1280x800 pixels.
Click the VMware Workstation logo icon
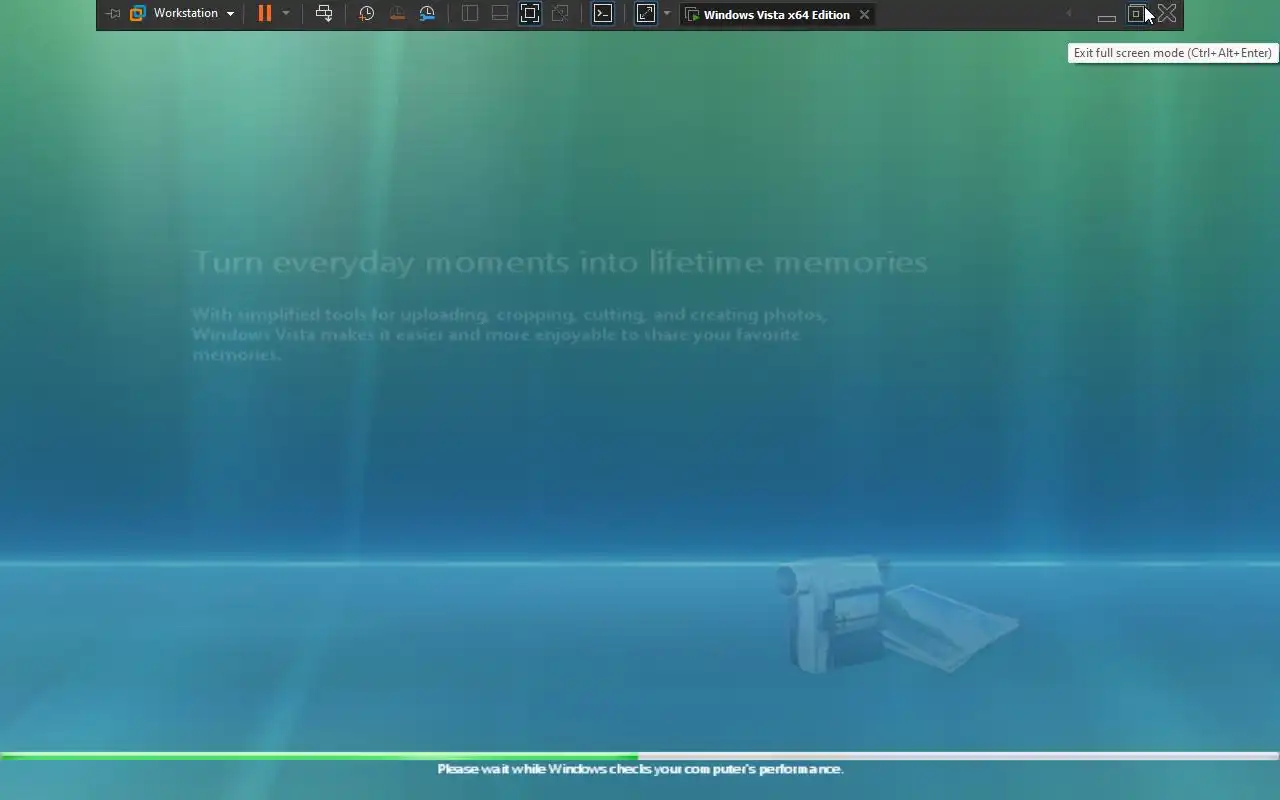[138, 14]
